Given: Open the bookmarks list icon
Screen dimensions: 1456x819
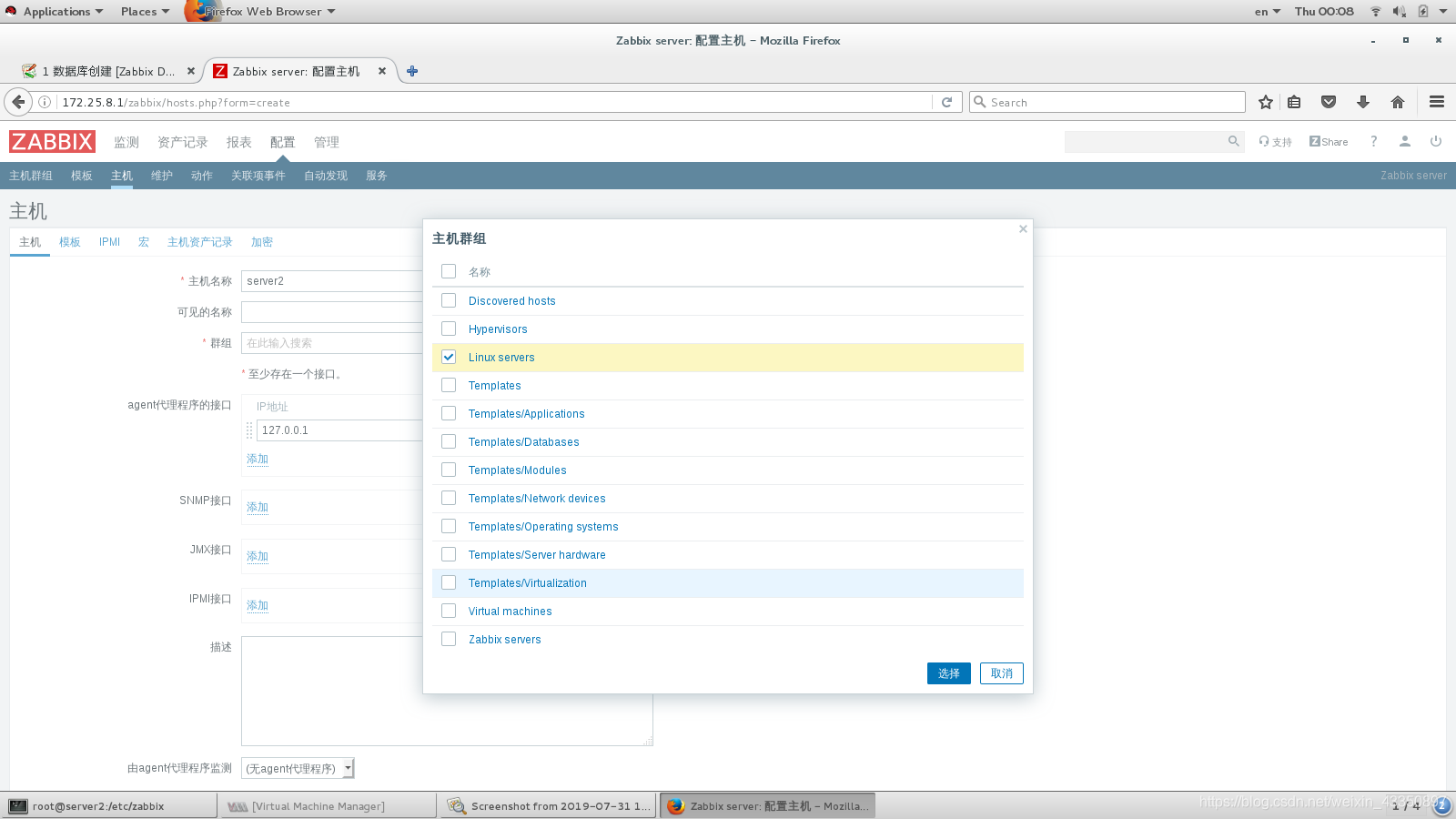Looking at the screenshot, I should (1294, 102).
